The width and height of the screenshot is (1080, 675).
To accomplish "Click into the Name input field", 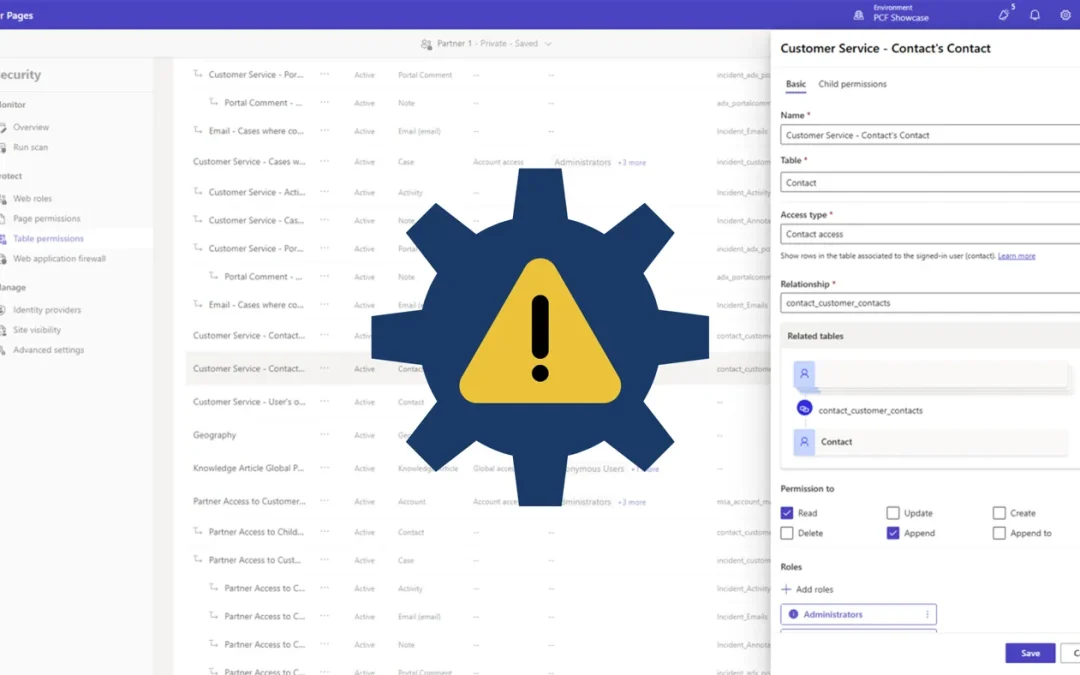I will (930, 135).
